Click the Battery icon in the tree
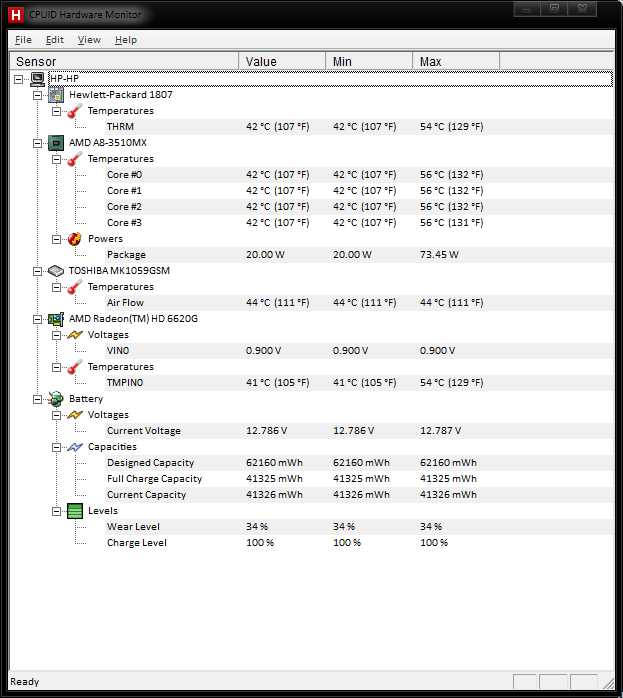The image size is (623, 698). click(56, 399)
